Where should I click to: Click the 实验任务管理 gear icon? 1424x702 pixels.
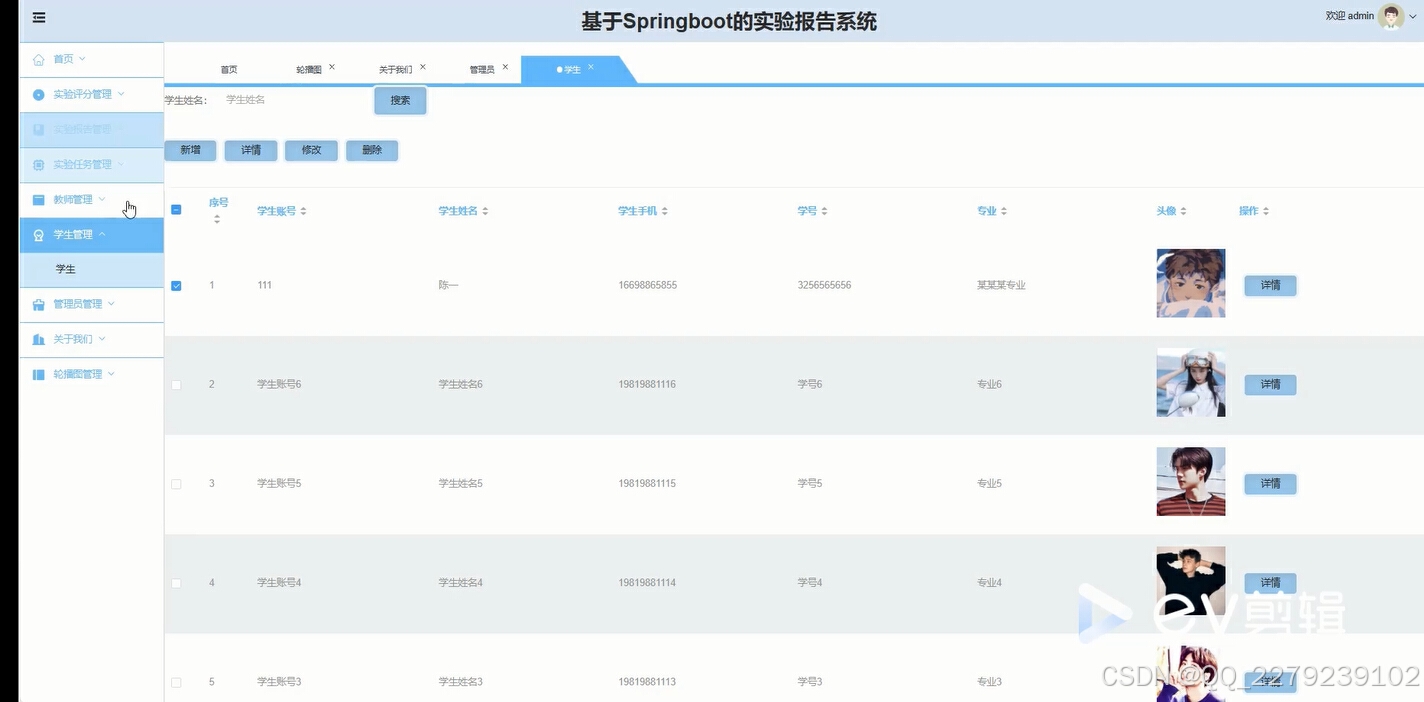click(38, 164)
